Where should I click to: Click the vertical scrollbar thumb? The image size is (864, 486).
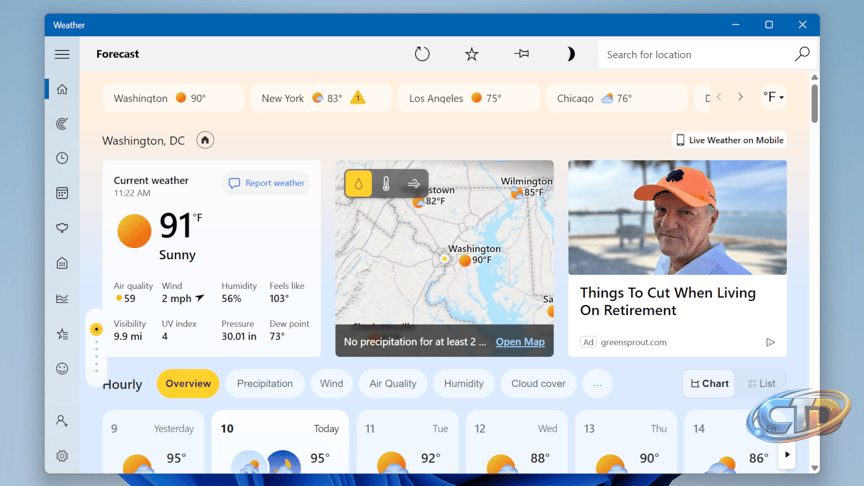tap(814, 103)
